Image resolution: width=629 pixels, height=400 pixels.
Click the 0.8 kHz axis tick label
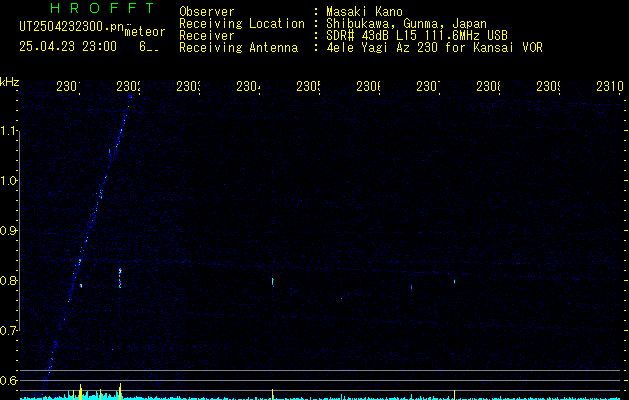tap(8, 280)
